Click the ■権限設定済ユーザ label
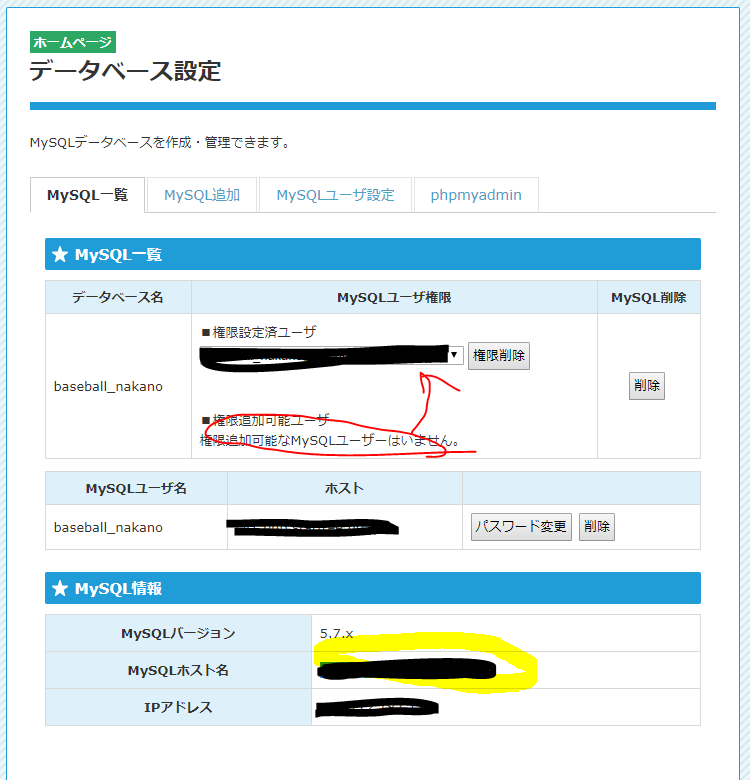Screen dimensions: 750x780 pyautogui.click(x=259, y=332)
